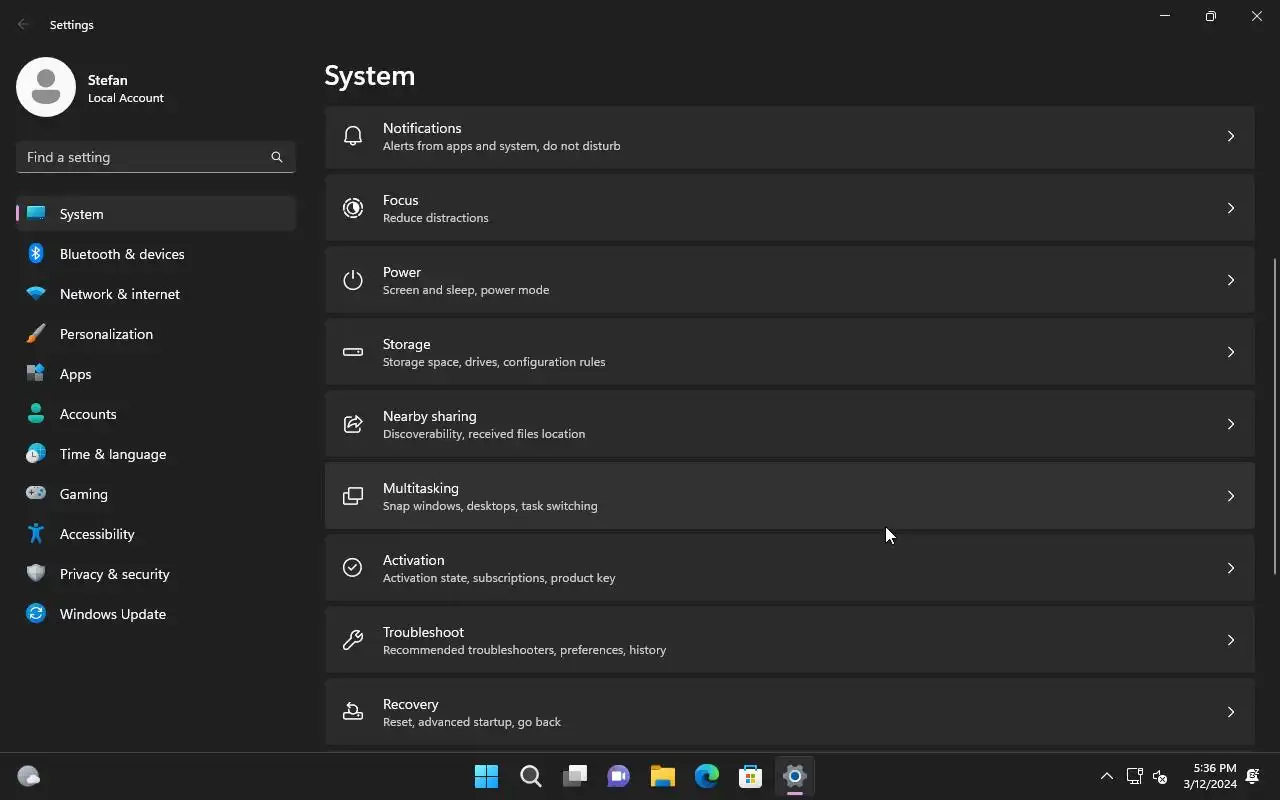1280x800 pixels.
Task: Click the Accounts person icon
Action: click(36, 414)
